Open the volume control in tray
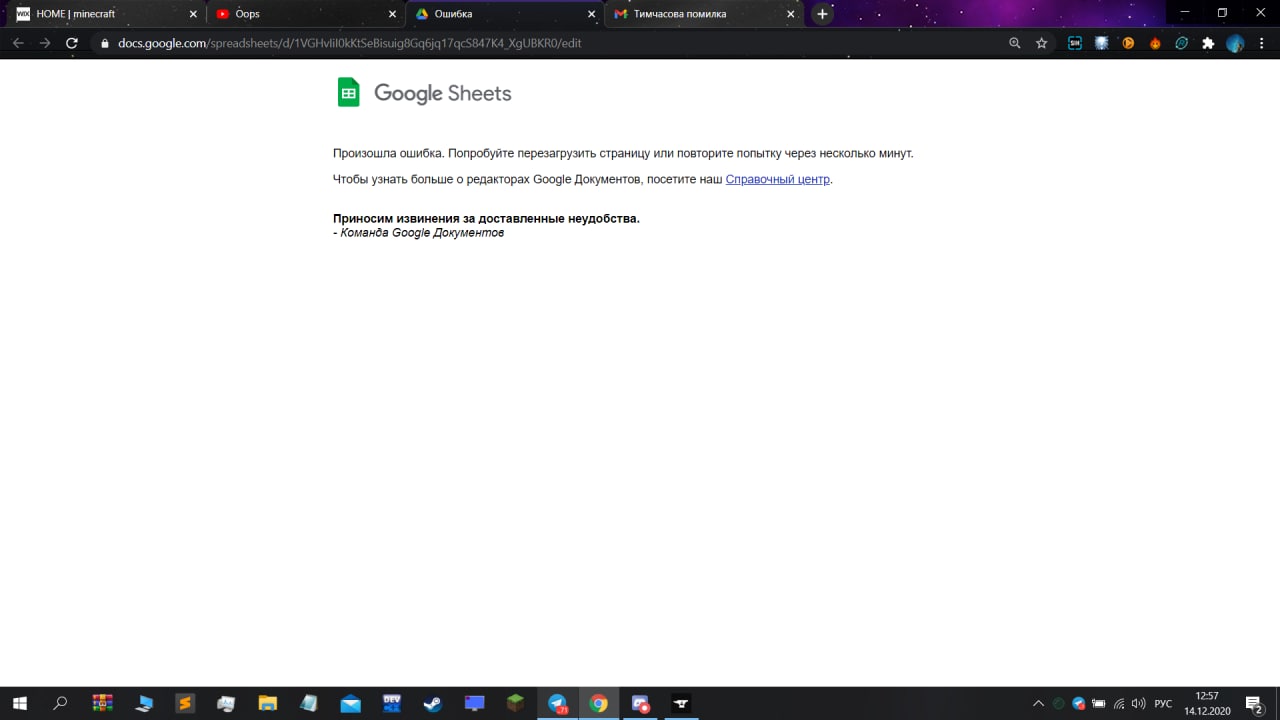This screenshot has height=720, width=1280. pyautogui.click(x=1138, y=703)
